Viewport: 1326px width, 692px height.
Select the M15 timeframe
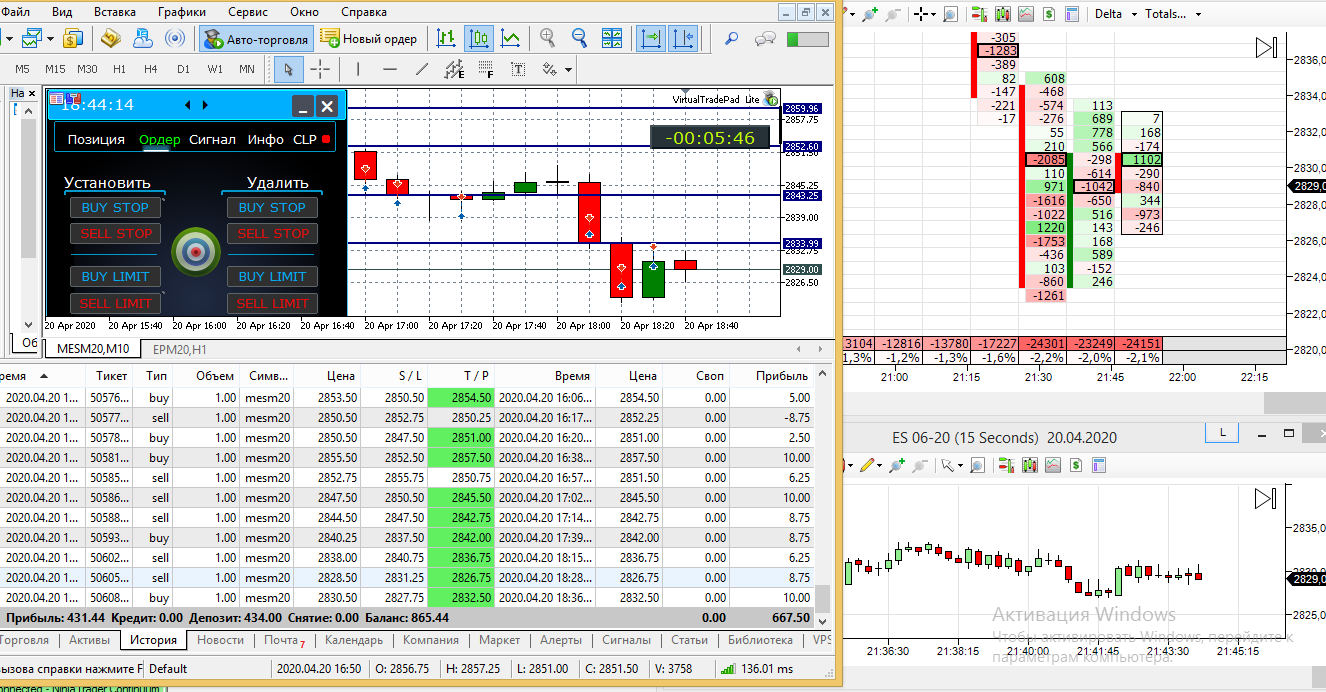click(x=55, y=69)
